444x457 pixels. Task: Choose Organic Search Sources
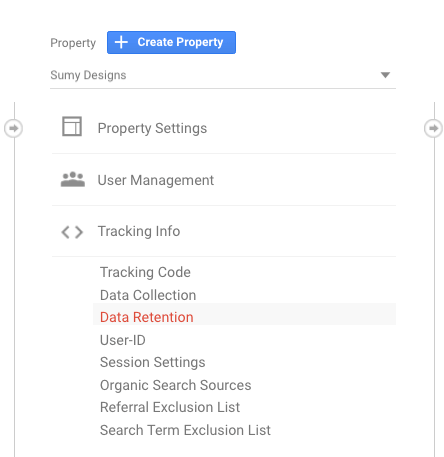click(176, 385)
